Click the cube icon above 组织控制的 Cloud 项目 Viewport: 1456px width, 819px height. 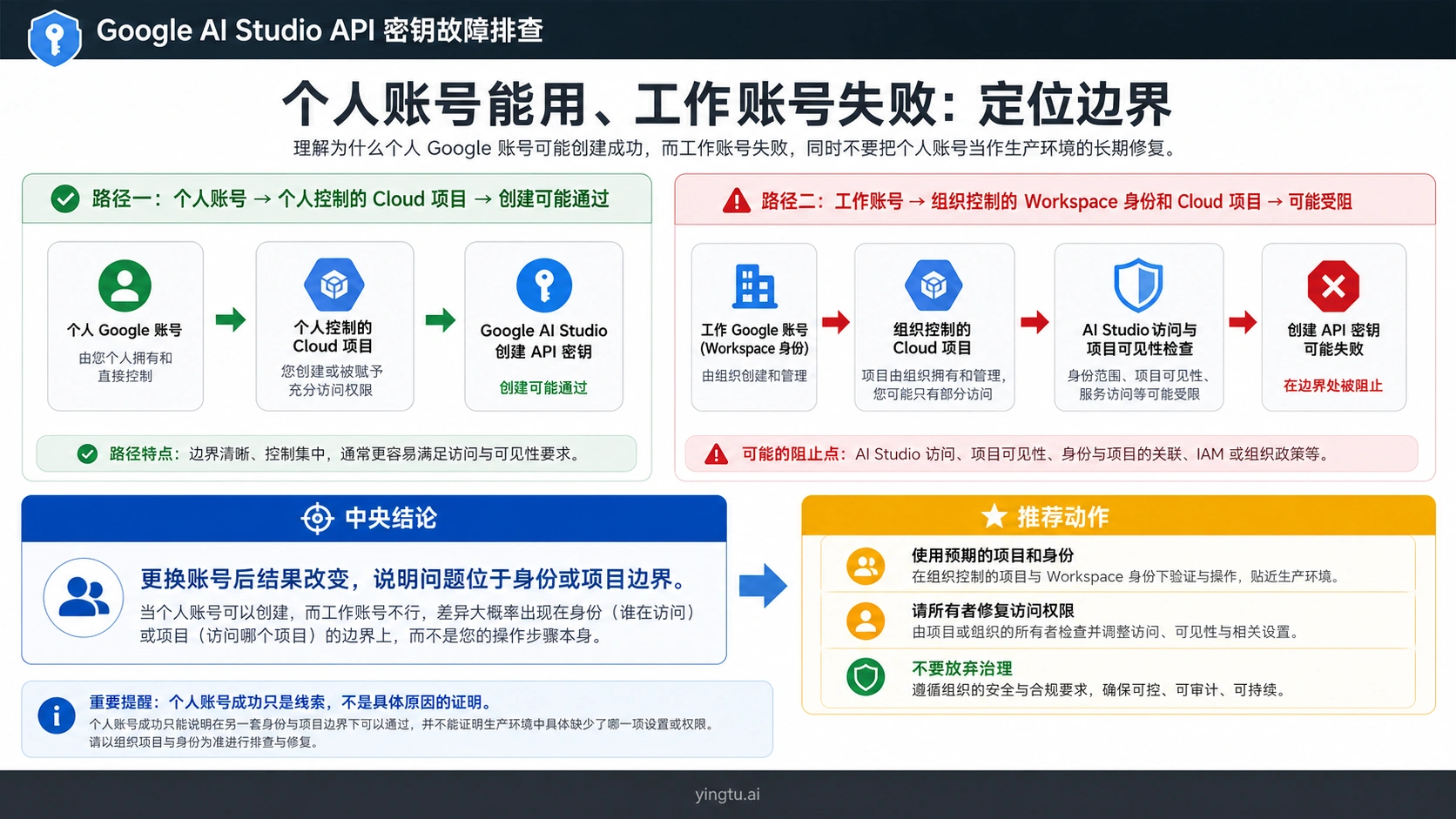pos(934,285)
